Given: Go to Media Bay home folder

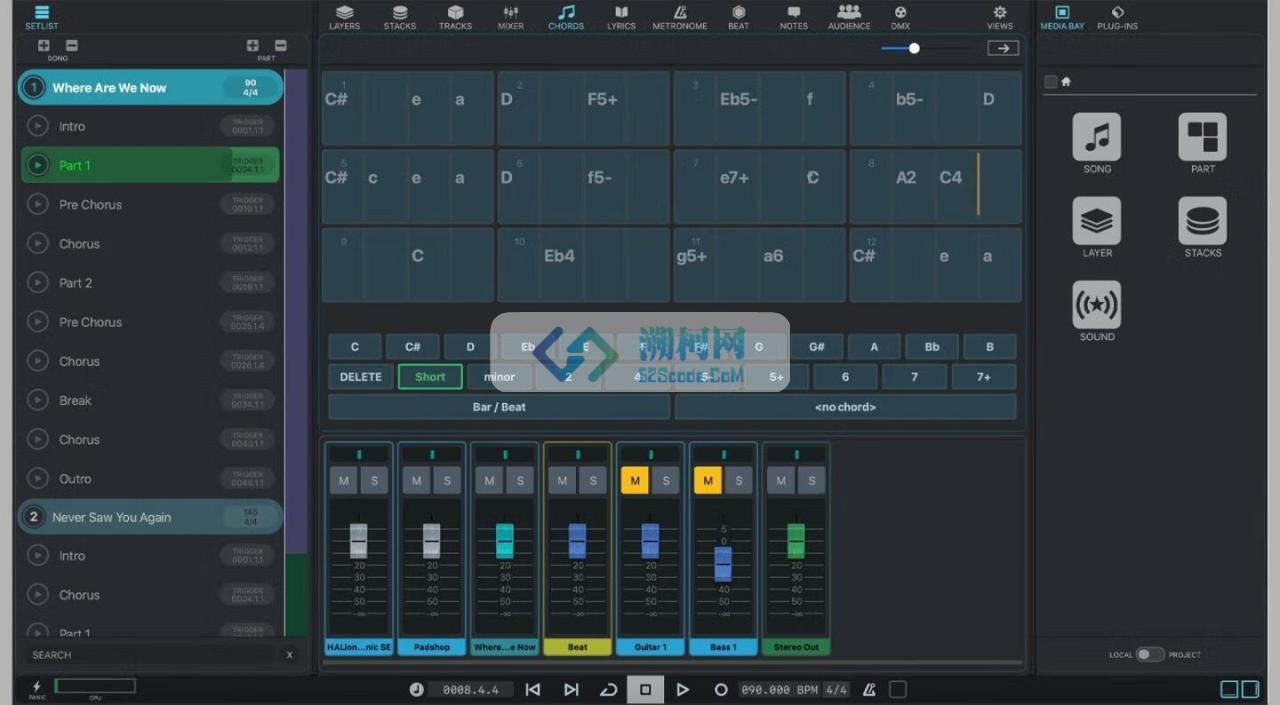Looking at the screenshot, I should 1066,82.
